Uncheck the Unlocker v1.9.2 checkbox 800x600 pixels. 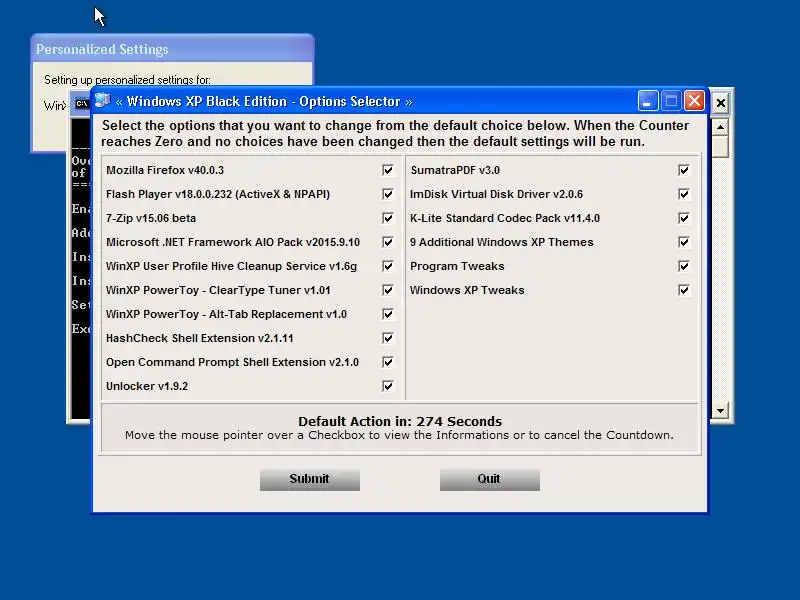click(x=388, y=386)
